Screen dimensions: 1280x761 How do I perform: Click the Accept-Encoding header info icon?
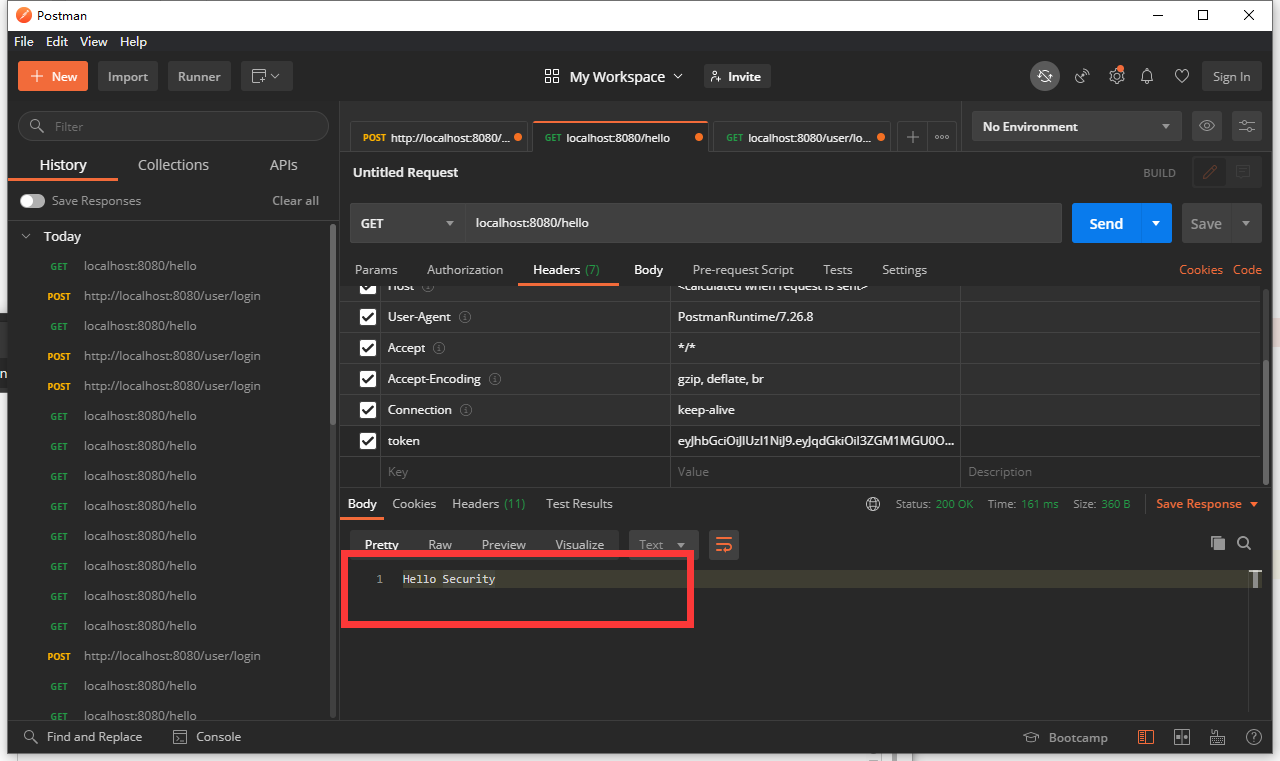coord(495,379)
